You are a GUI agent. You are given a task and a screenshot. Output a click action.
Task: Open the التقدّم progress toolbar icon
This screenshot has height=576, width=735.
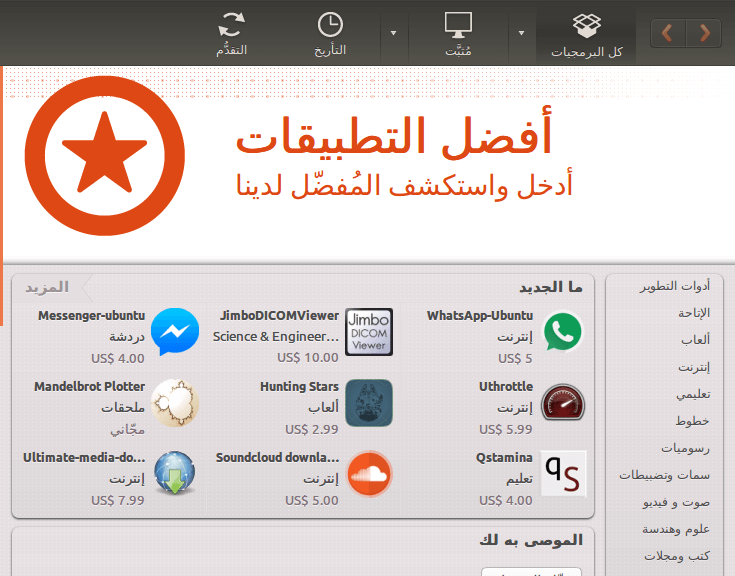click(x=231, y=34)
